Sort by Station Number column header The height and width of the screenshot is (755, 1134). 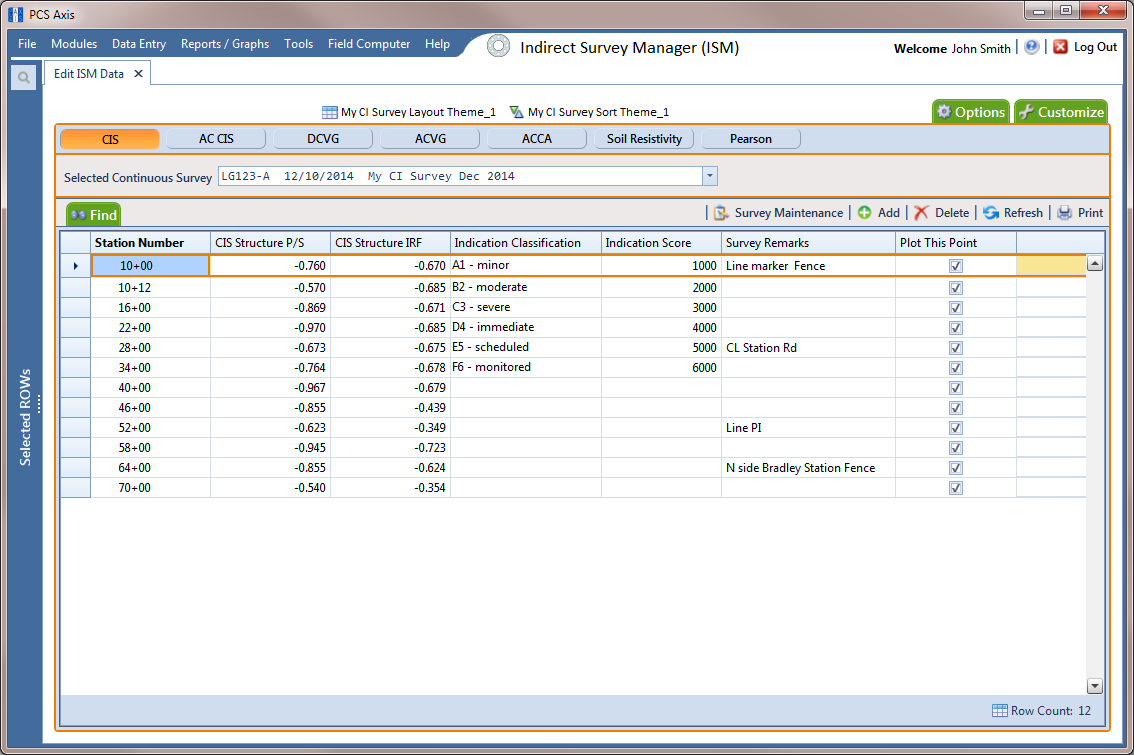tap(150, 243)
